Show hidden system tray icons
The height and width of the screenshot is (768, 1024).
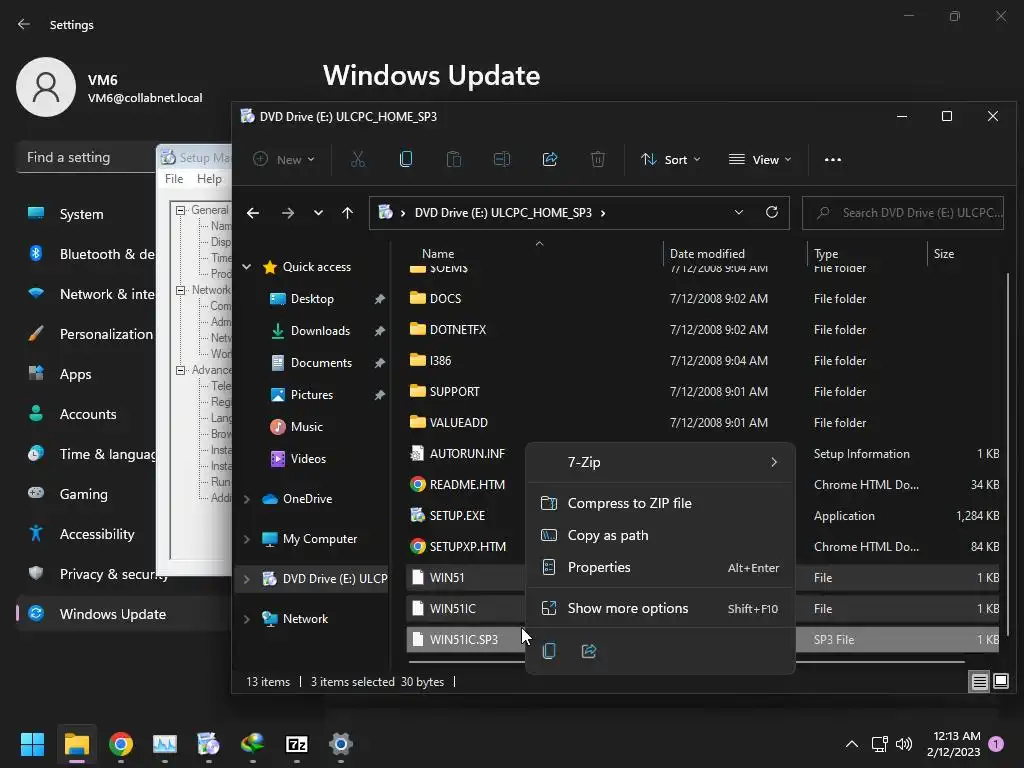[x=852, y=744]
